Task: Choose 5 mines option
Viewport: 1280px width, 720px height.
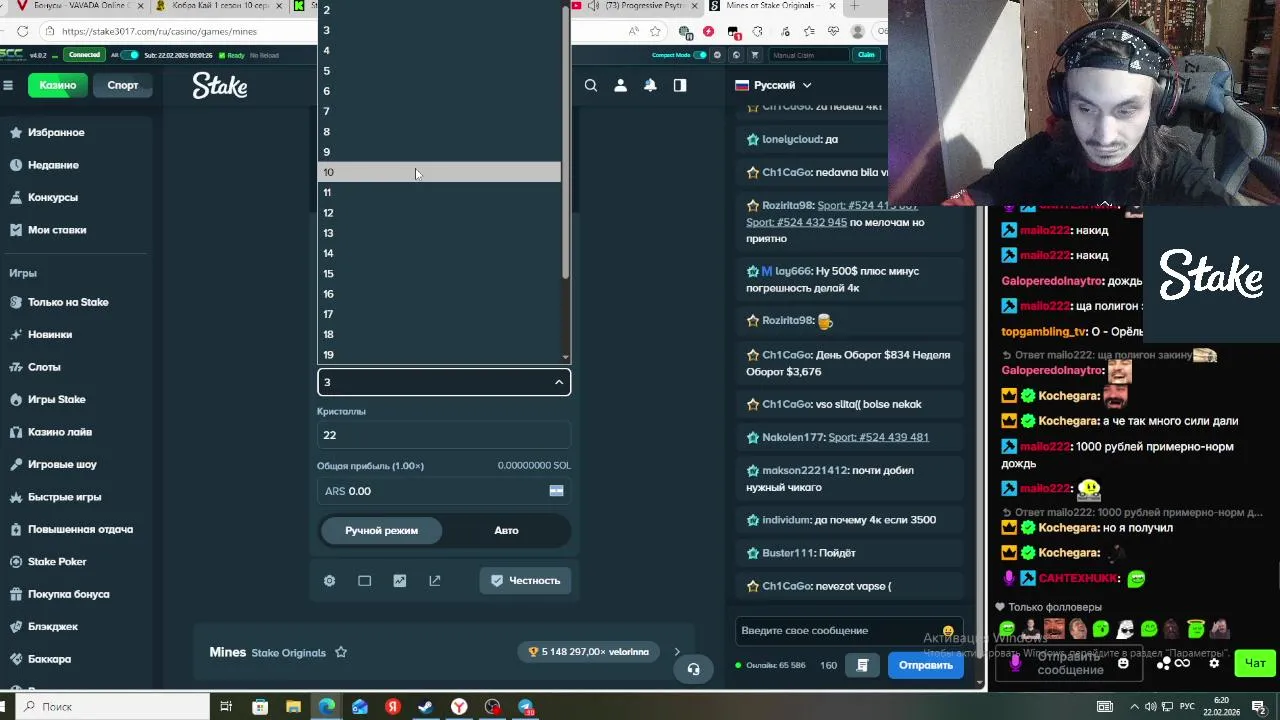Action: coord(439,71)
